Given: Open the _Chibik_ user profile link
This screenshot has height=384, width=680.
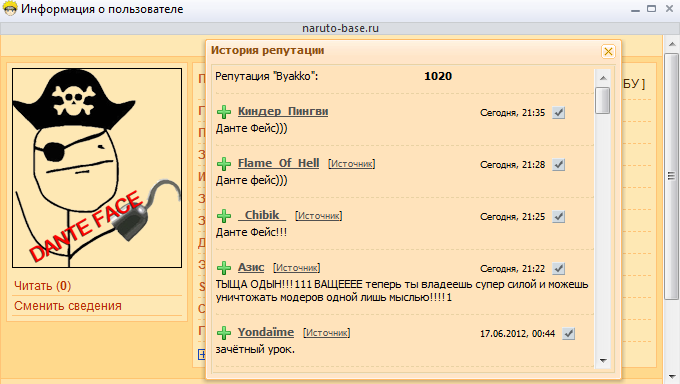Looking at the screenshot, I should click(x=262, y=215).
